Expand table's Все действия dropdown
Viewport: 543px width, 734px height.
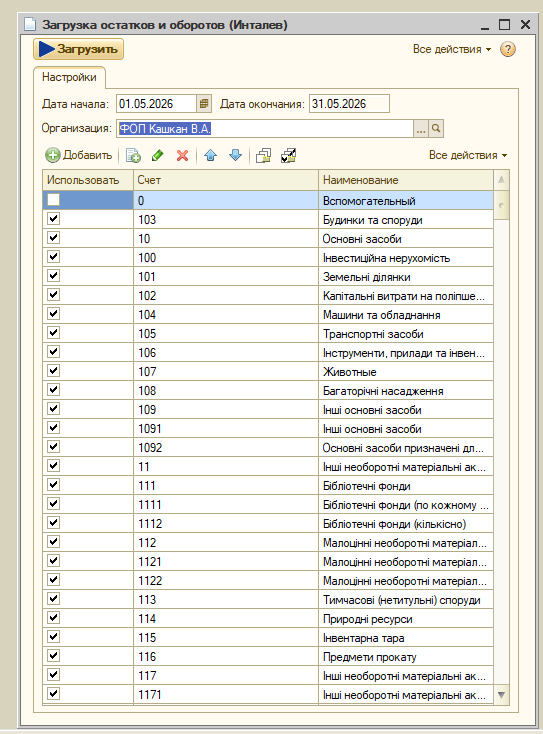coord(468,155)
